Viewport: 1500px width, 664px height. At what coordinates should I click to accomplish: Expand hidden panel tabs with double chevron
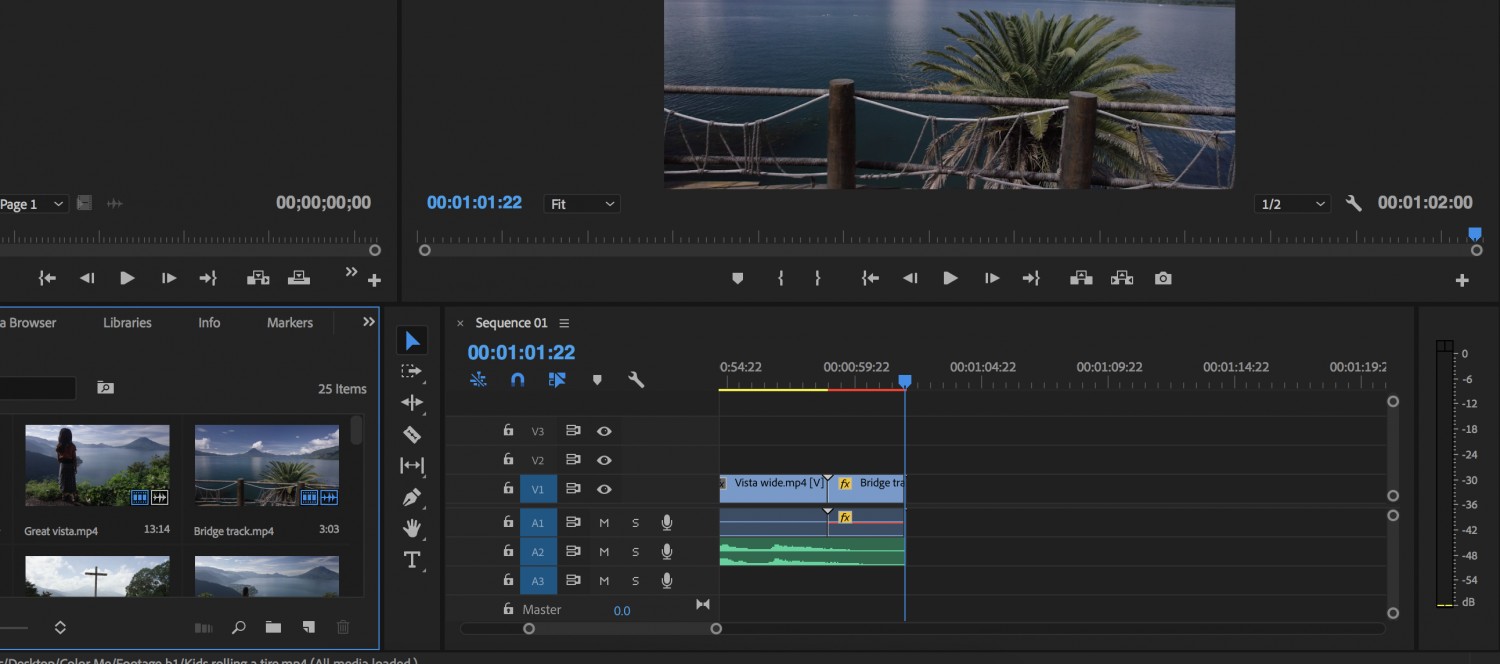coord(369,322)
